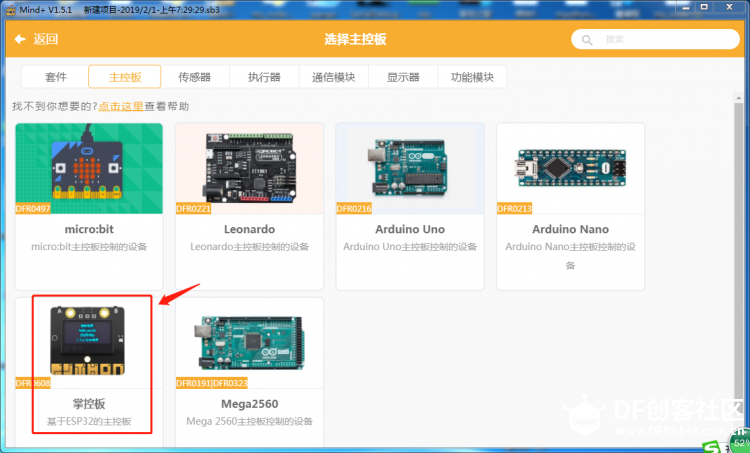Viewport: 750px width, 453px height.
Task: Focus the 搜索 search field
Action: tap(655, 39)
